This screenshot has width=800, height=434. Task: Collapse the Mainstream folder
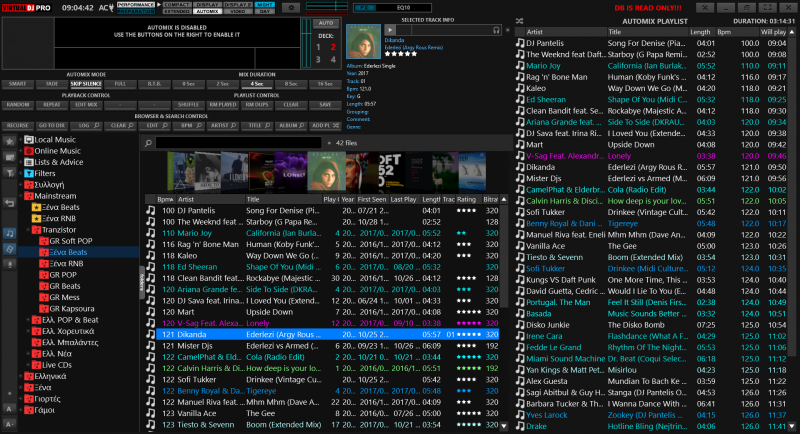20,196
